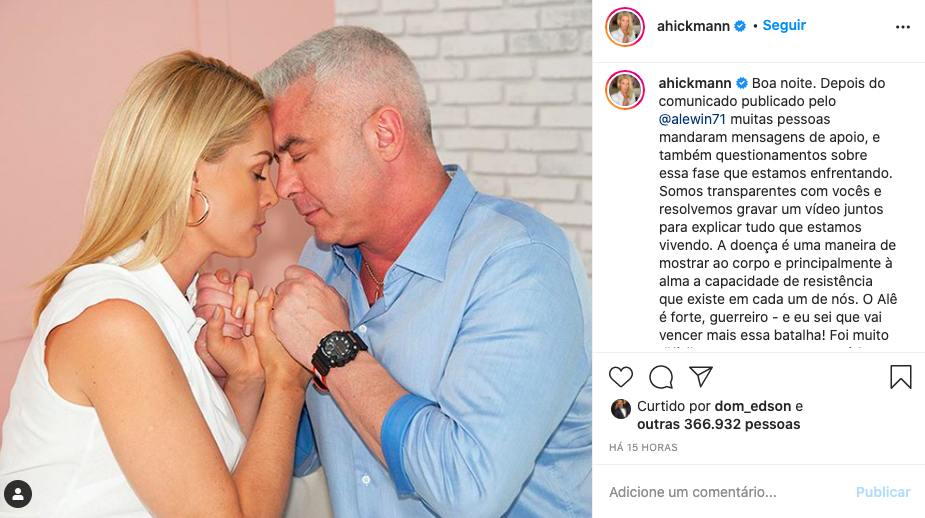This screenshot has height=518, width=925.
Task: Share post with paper plane icon
Action: 701,376
